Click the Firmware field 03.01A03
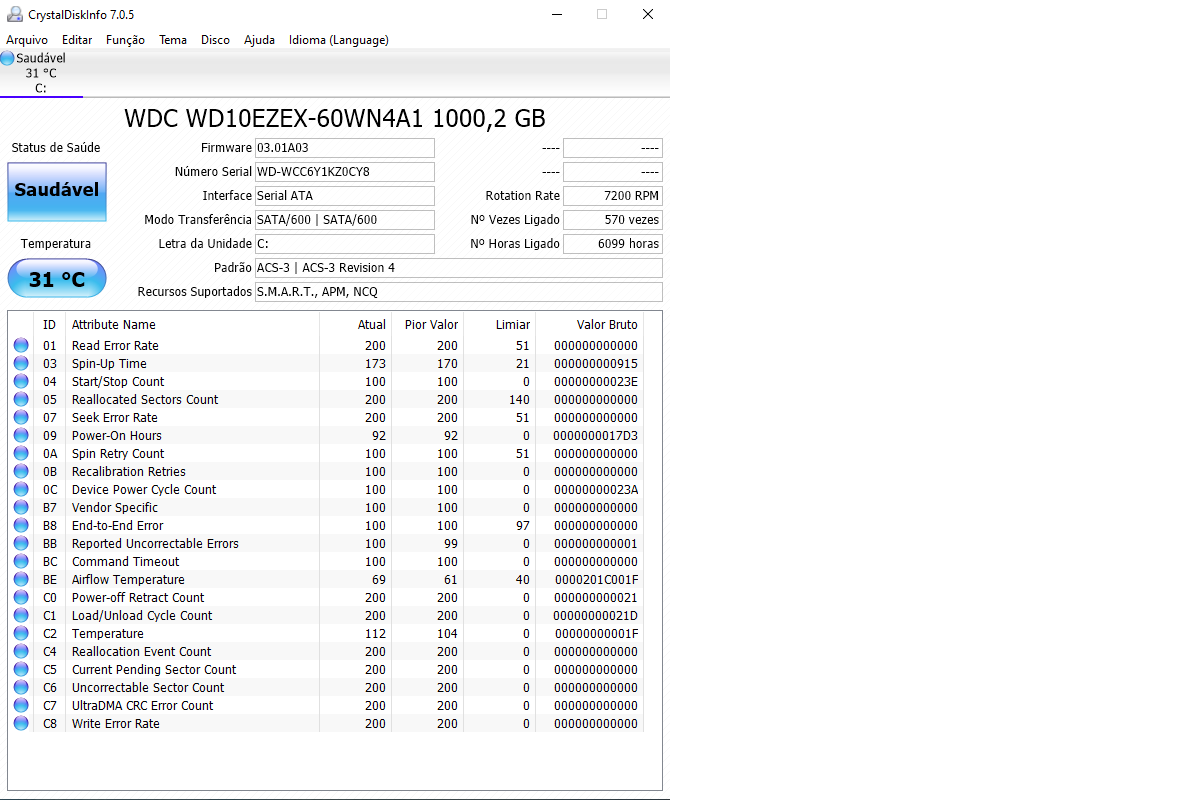The image size is (1180, 800). [345, 148]
